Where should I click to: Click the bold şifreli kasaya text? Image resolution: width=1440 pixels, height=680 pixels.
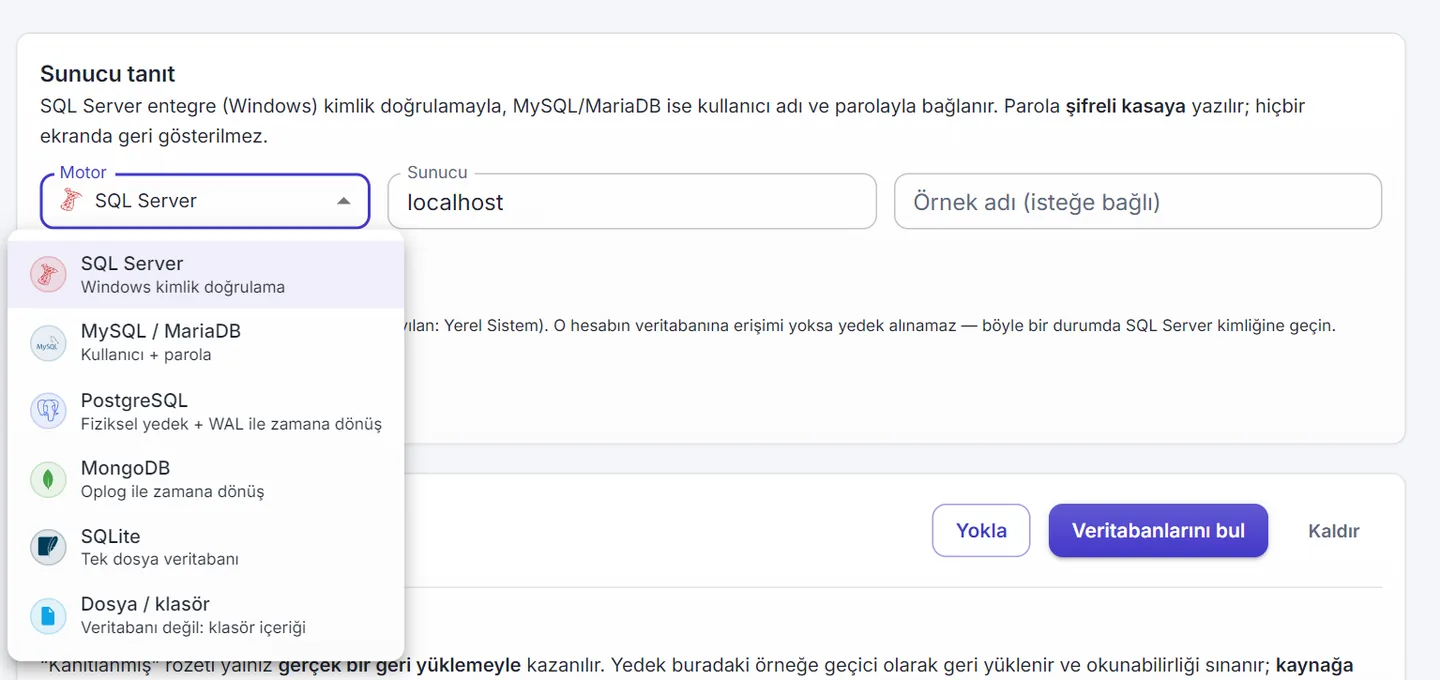tap(1125, 106)
